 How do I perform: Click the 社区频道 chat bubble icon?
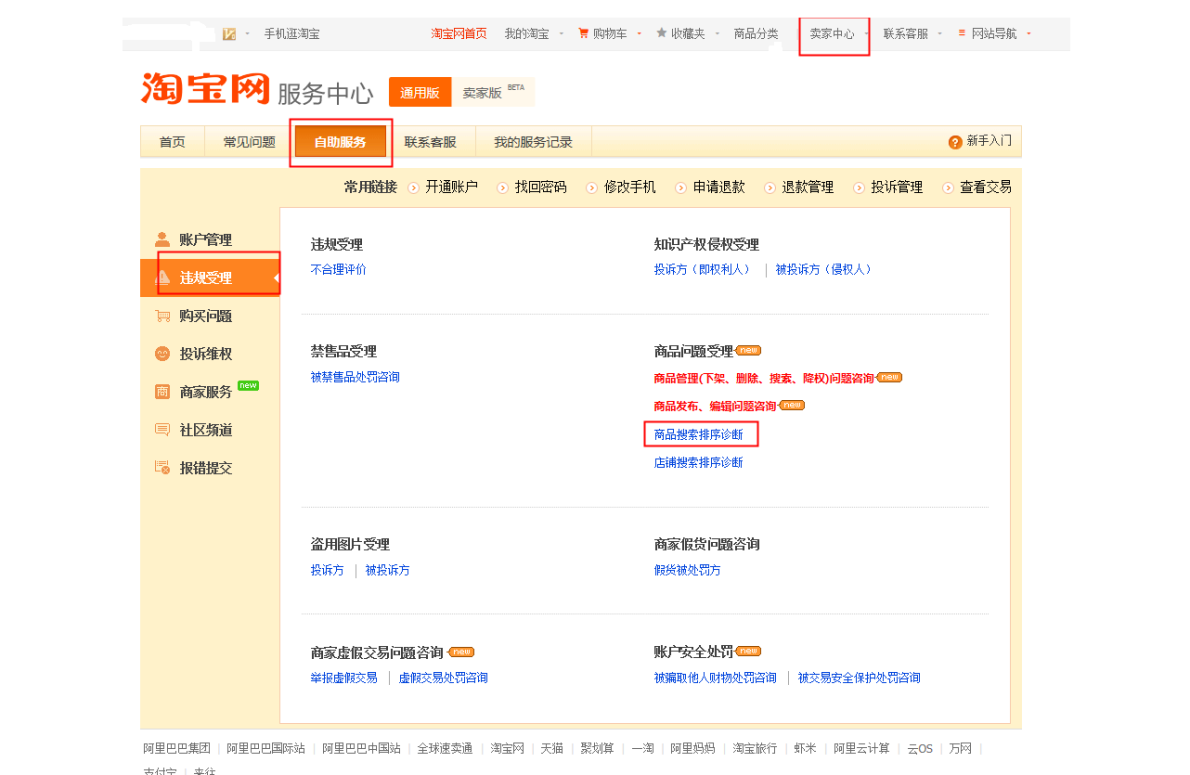pos(162,430)
